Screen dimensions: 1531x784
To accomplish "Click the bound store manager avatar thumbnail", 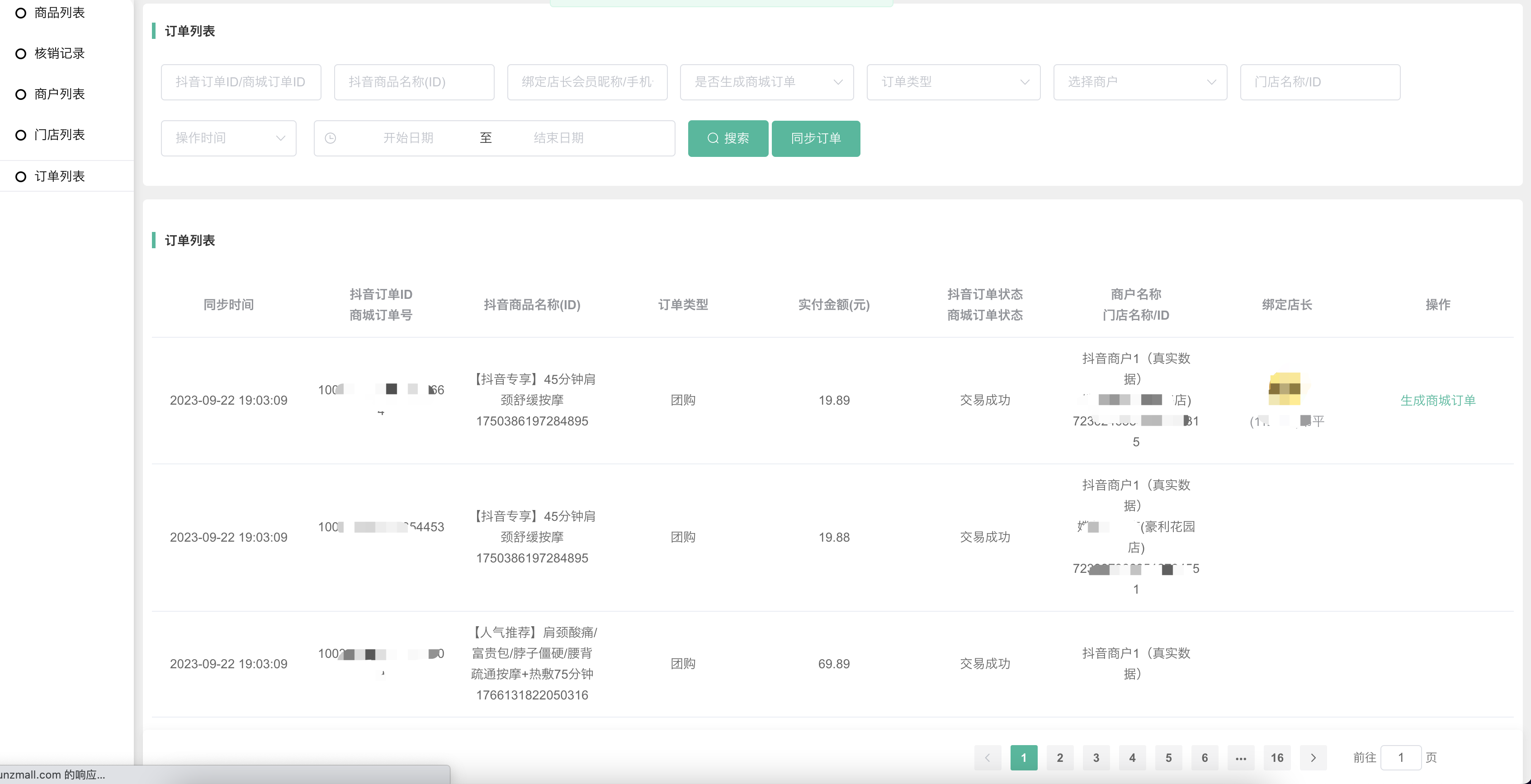I will point(1285,389).
